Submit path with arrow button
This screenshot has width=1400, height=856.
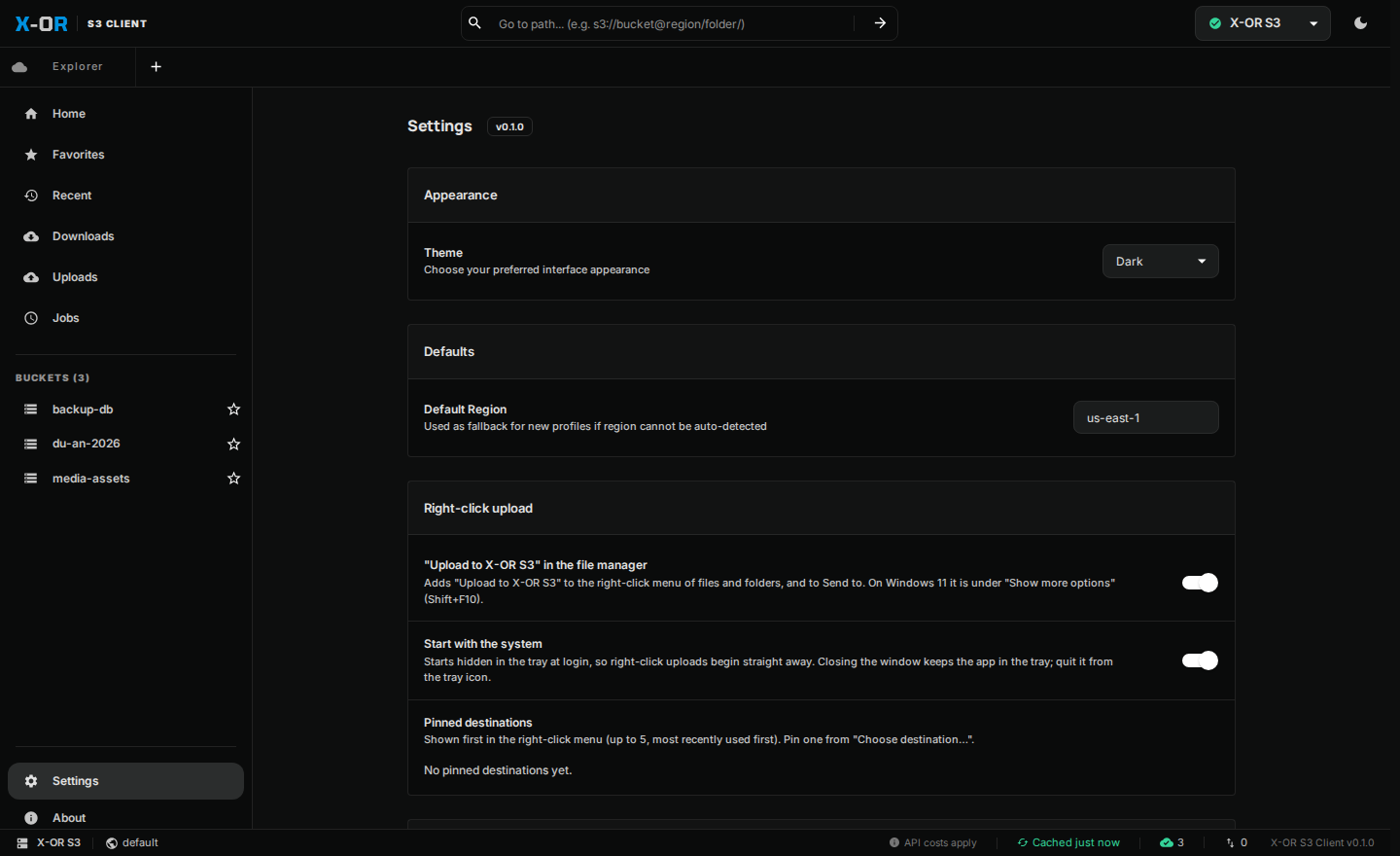(x=880, y=23)
